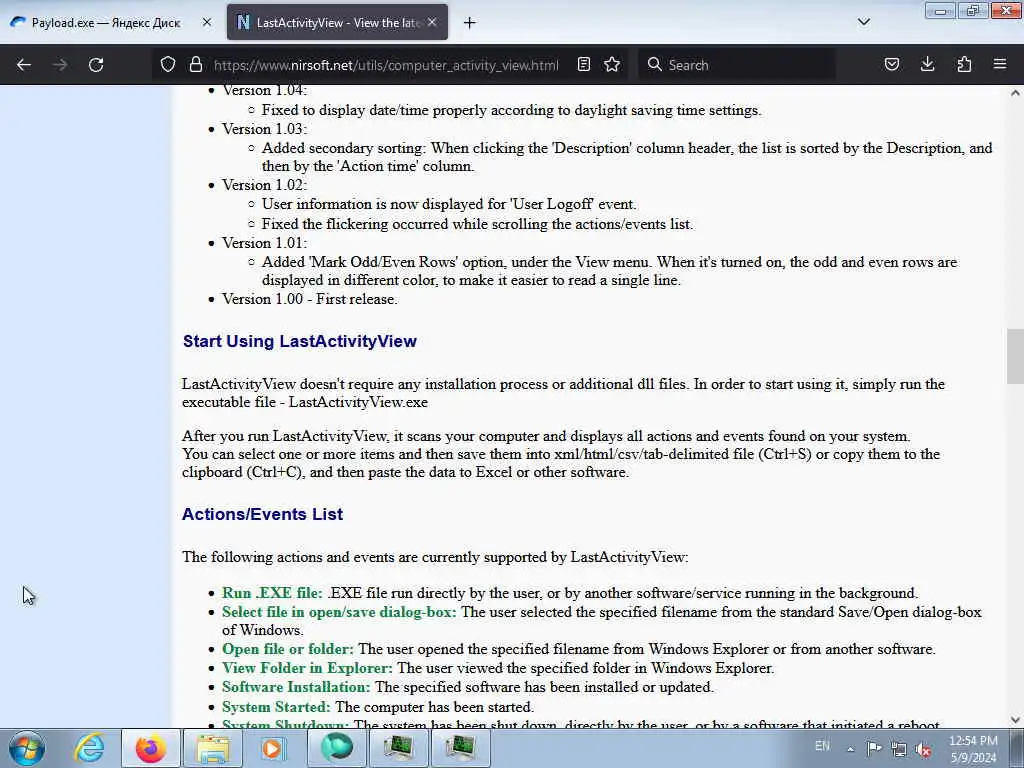Image resolution: width=1024 pixels, height=768 pixels.
Task: Open the Downloads panel
Action: click(927, 65)
